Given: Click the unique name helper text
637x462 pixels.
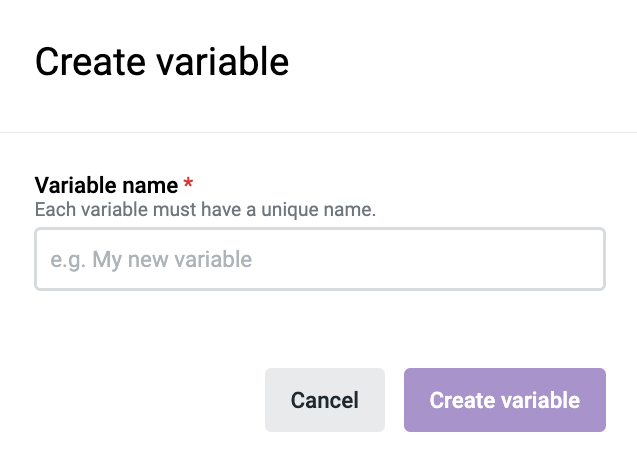Looking at the screenshot, I should [x=205, y=211].
